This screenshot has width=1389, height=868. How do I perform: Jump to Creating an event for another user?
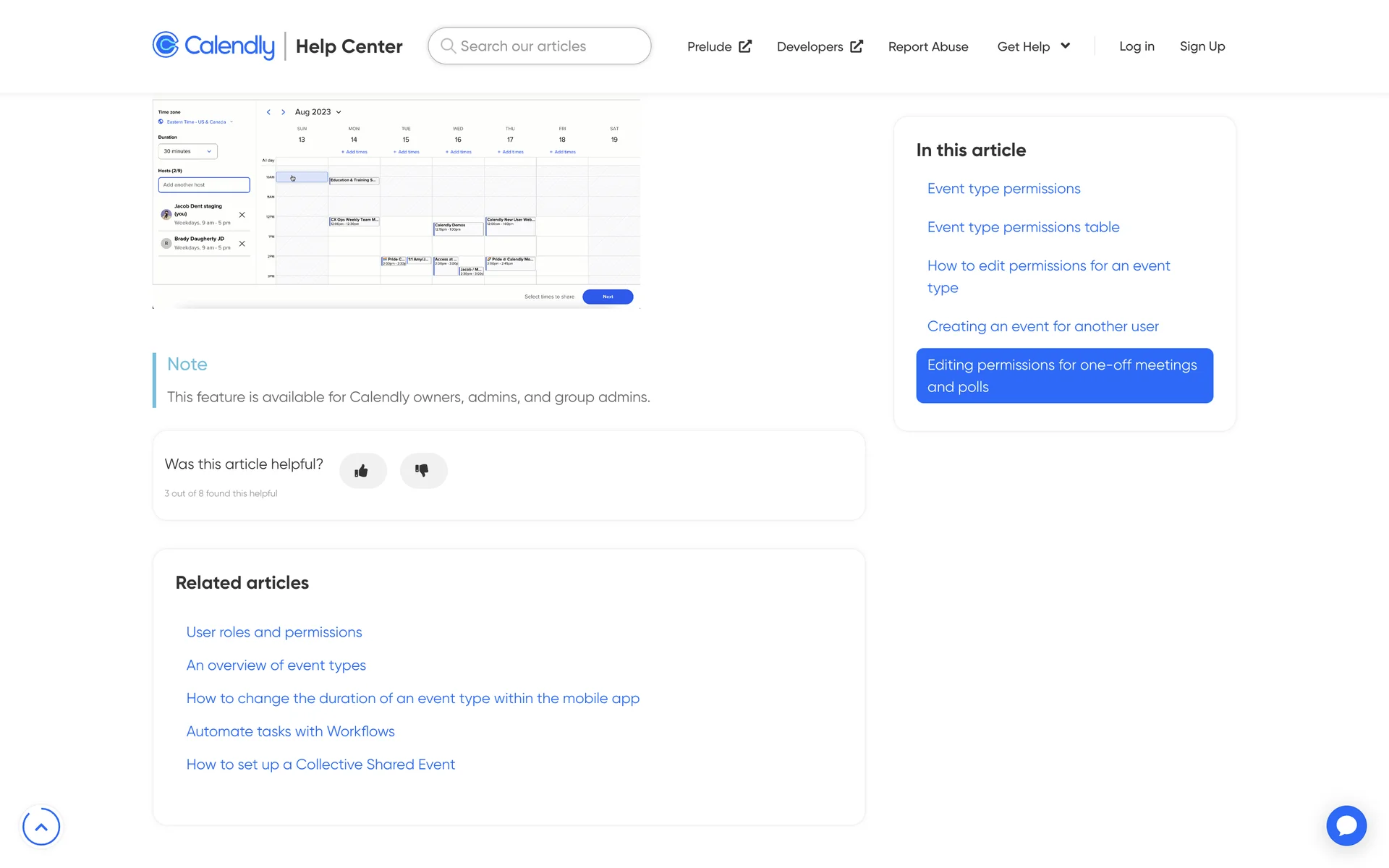pyautogui.click(x=1042, y=326)
